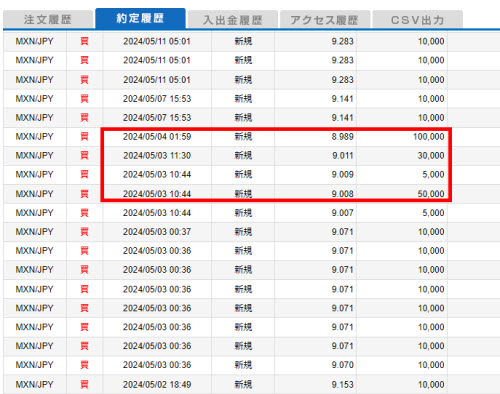
Task: Click the date 2024/05/07 15:53 at quantity row first listed
Action: (x=157, y=99)
